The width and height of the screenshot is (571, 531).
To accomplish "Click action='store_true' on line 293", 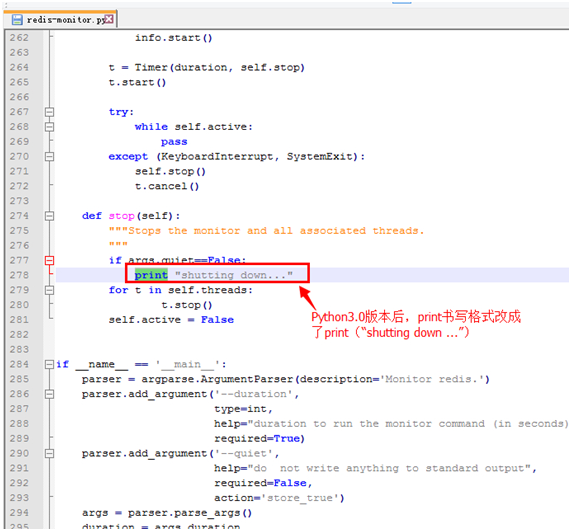I will (277, 498).
